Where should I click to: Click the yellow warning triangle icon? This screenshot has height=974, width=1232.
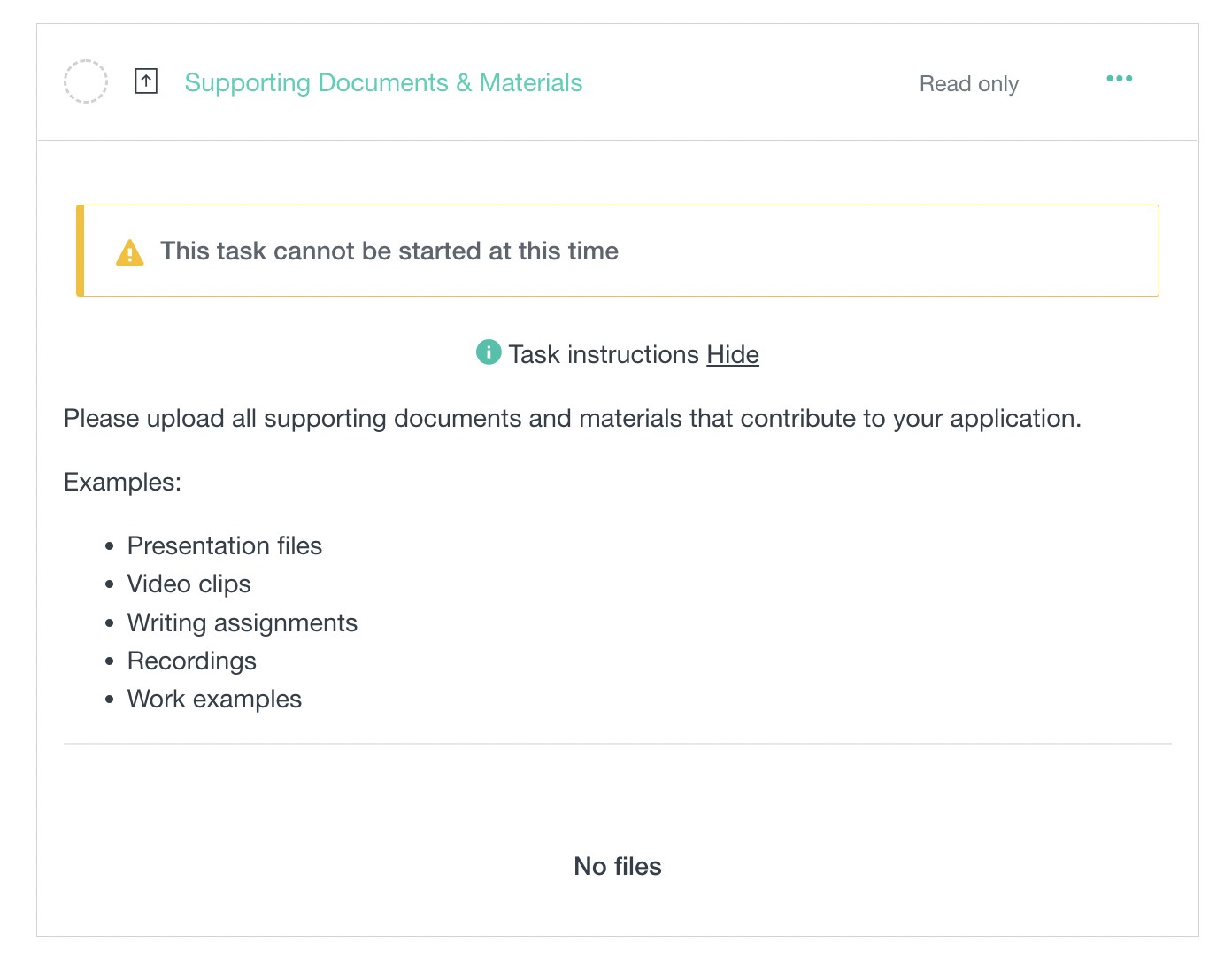pyautogui.click(x=130, y=252)
